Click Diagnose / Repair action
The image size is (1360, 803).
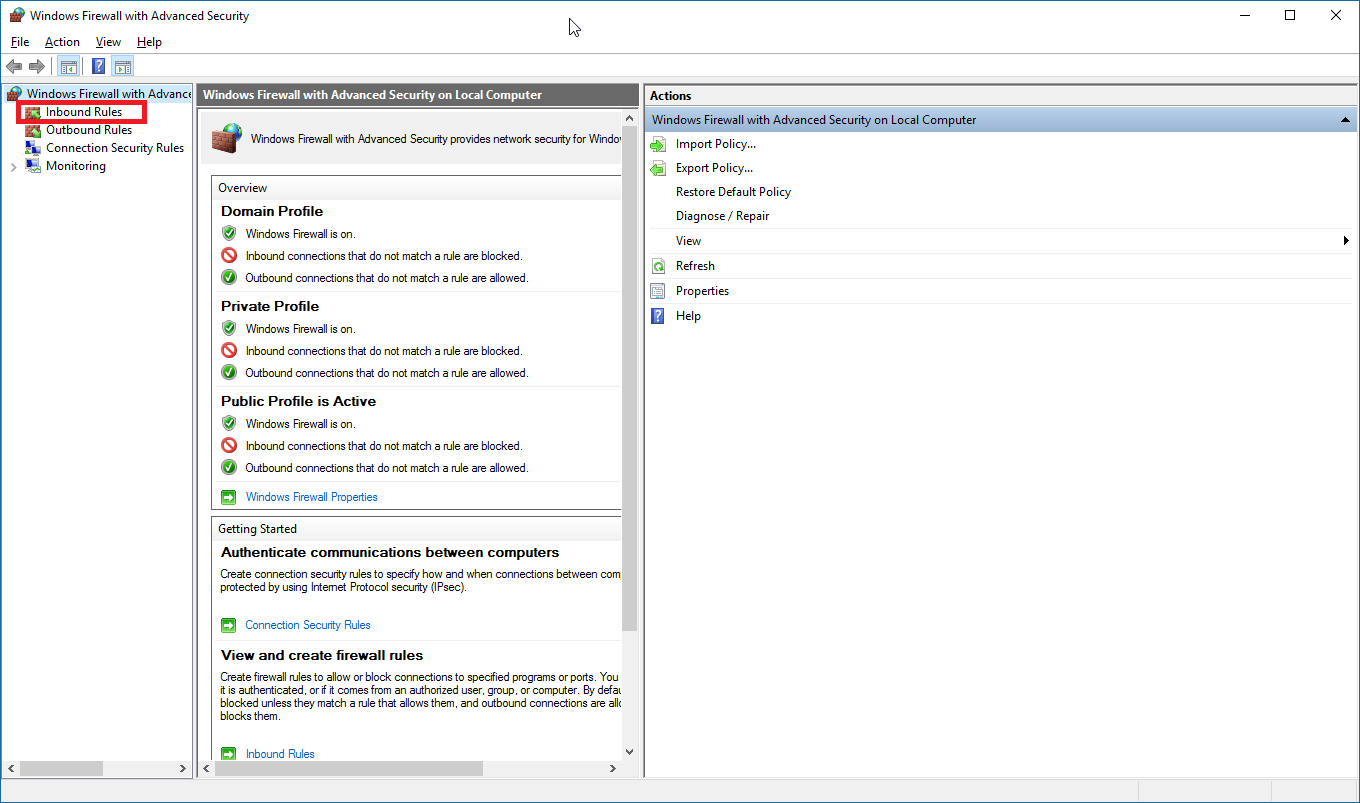pos(723,216)
